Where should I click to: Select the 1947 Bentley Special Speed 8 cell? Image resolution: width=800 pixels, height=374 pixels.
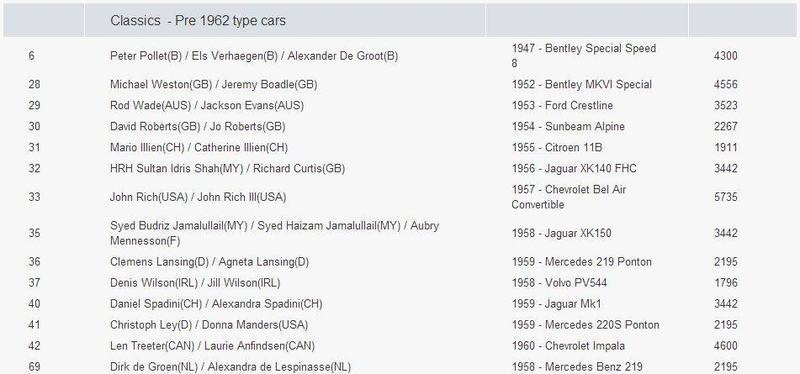coord(584,56)
